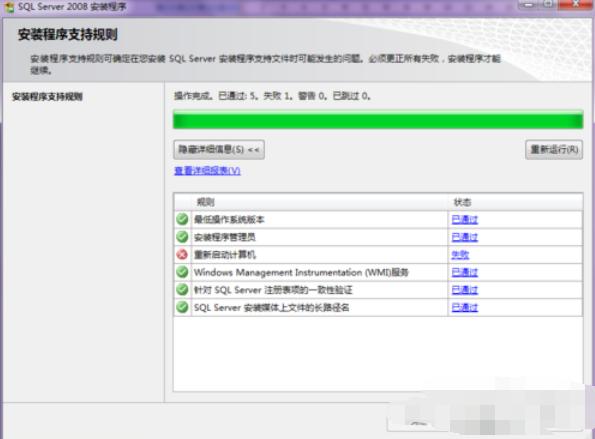Select the Windows Management Instrumentation (WMI)服务 text
595x439 pixels.
tap(301, 272)
